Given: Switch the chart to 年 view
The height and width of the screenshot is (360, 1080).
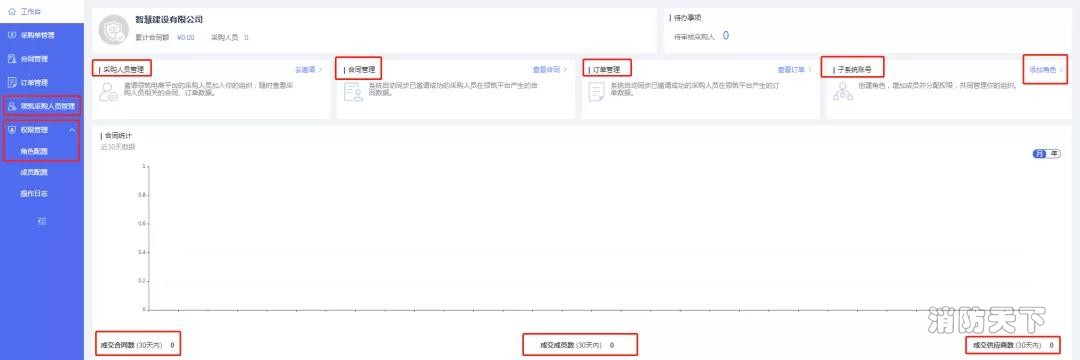Looking at the screenshot, I should [1054, 153].
